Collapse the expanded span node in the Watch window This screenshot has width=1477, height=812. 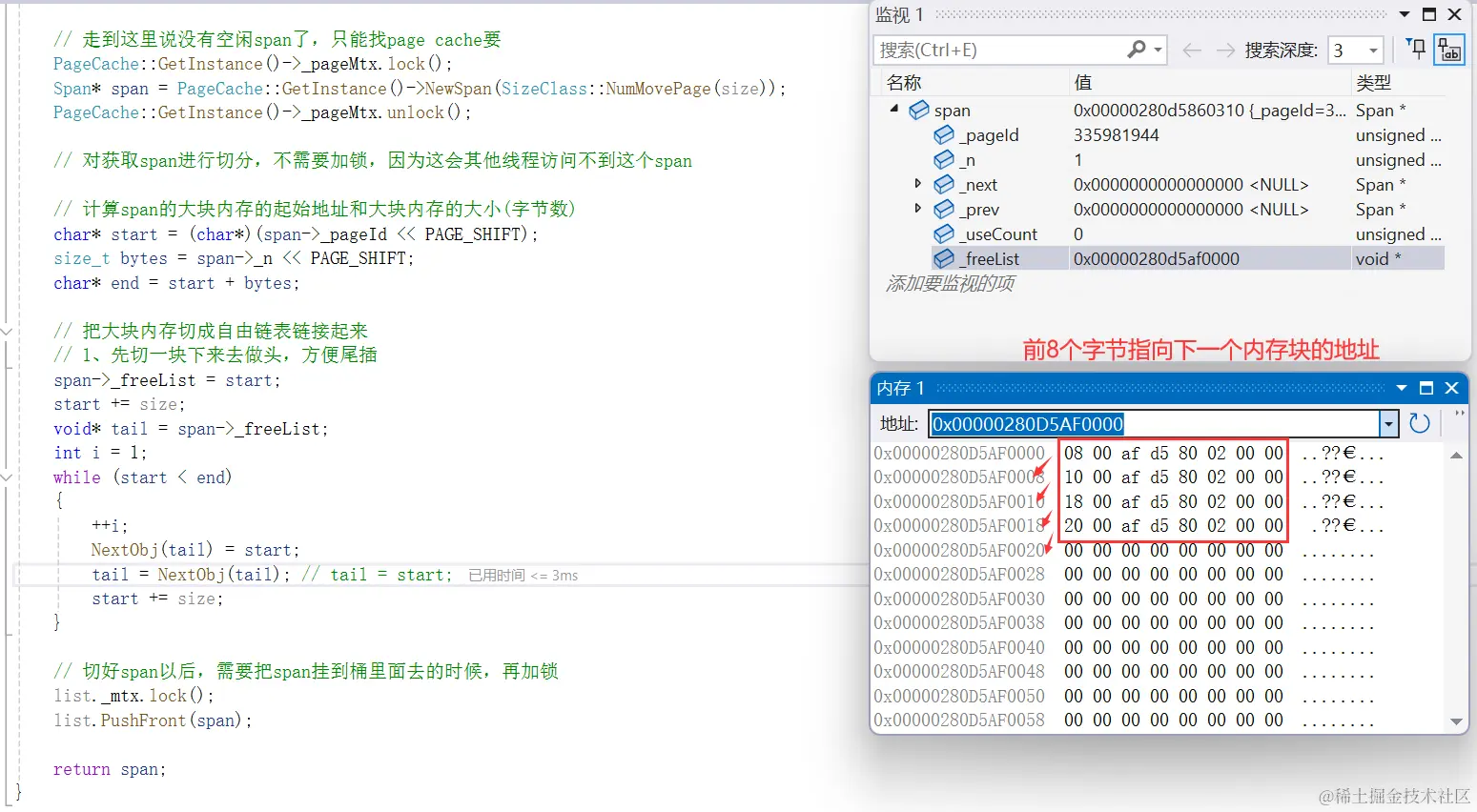tap(894, 110)
